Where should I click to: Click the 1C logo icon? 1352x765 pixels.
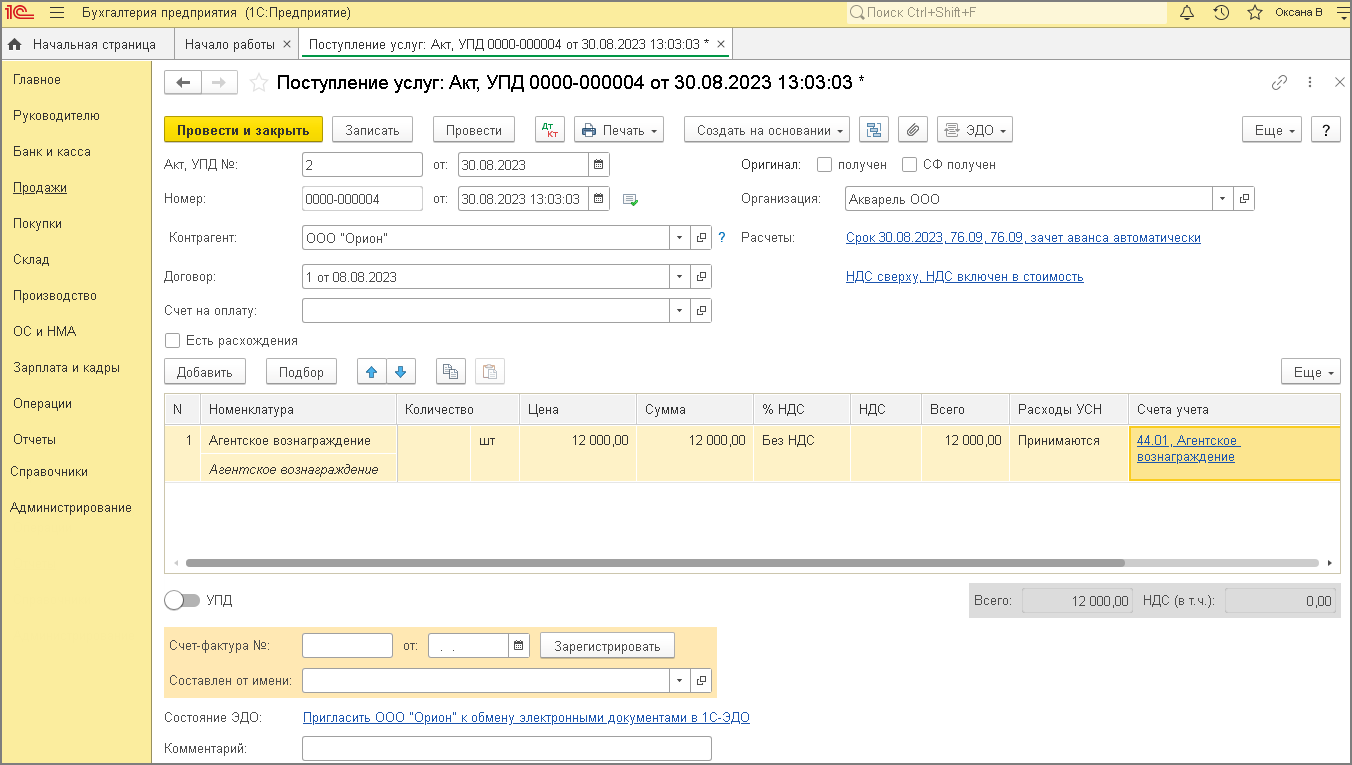[x=19, y=13]
